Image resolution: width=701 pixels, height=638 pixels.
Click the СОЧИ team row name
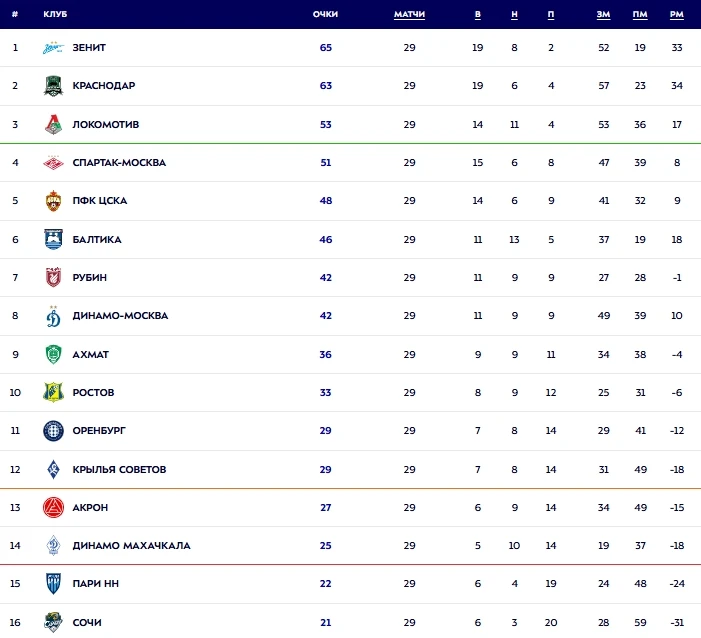[x=87, y=622]
